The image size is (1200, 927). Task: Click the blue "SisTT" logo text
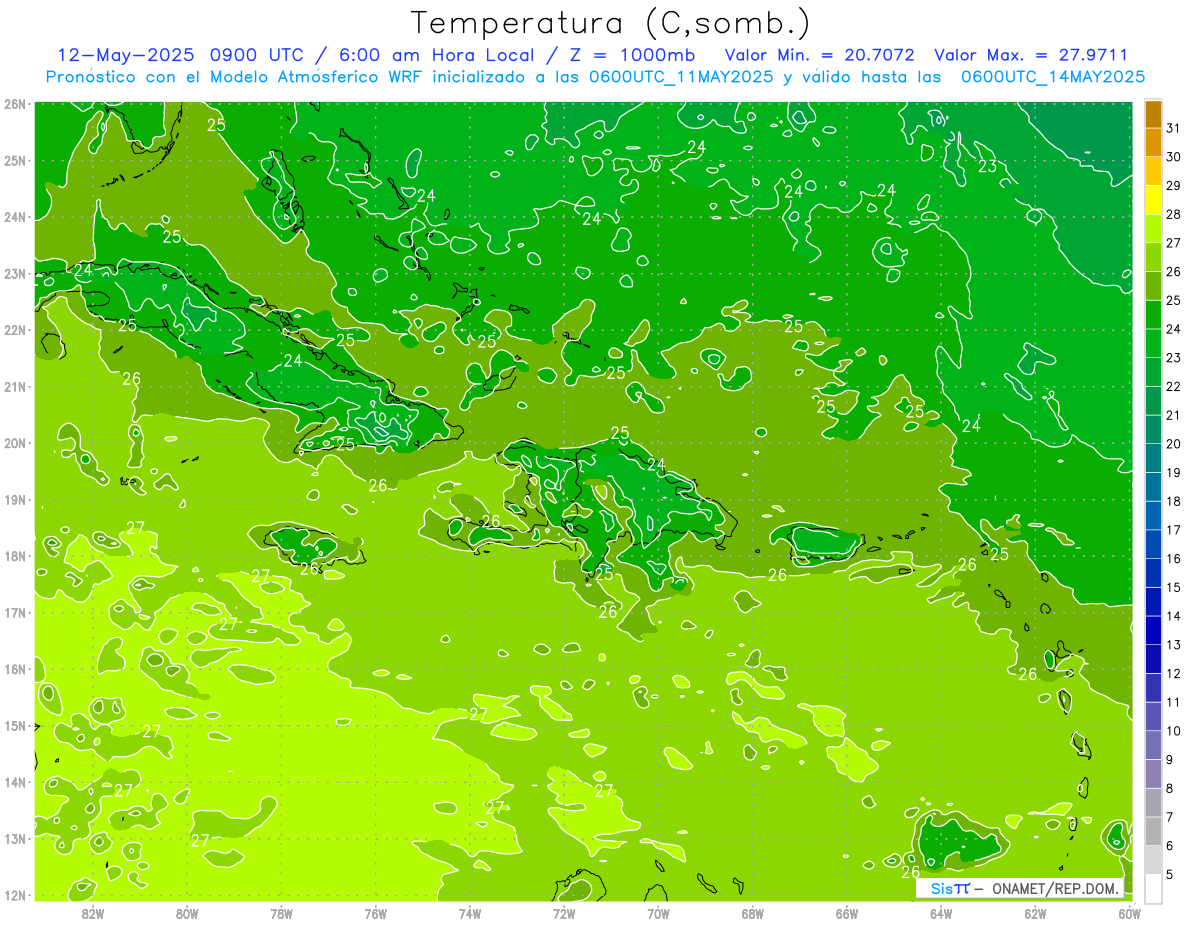click(x=950, y=888)
